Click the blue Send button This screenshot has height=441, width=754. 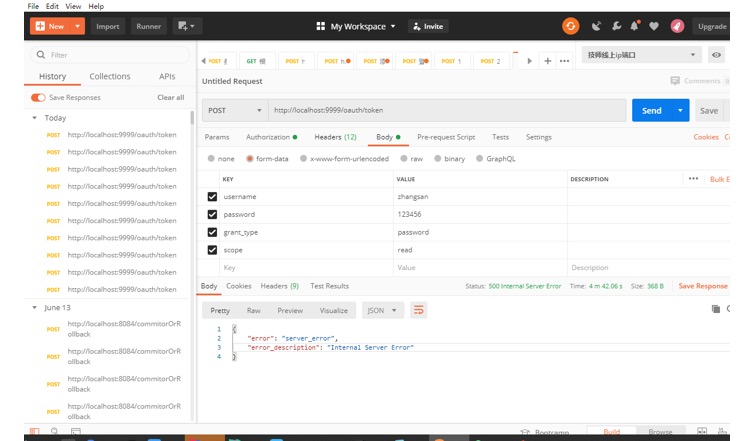coord(652,111)
